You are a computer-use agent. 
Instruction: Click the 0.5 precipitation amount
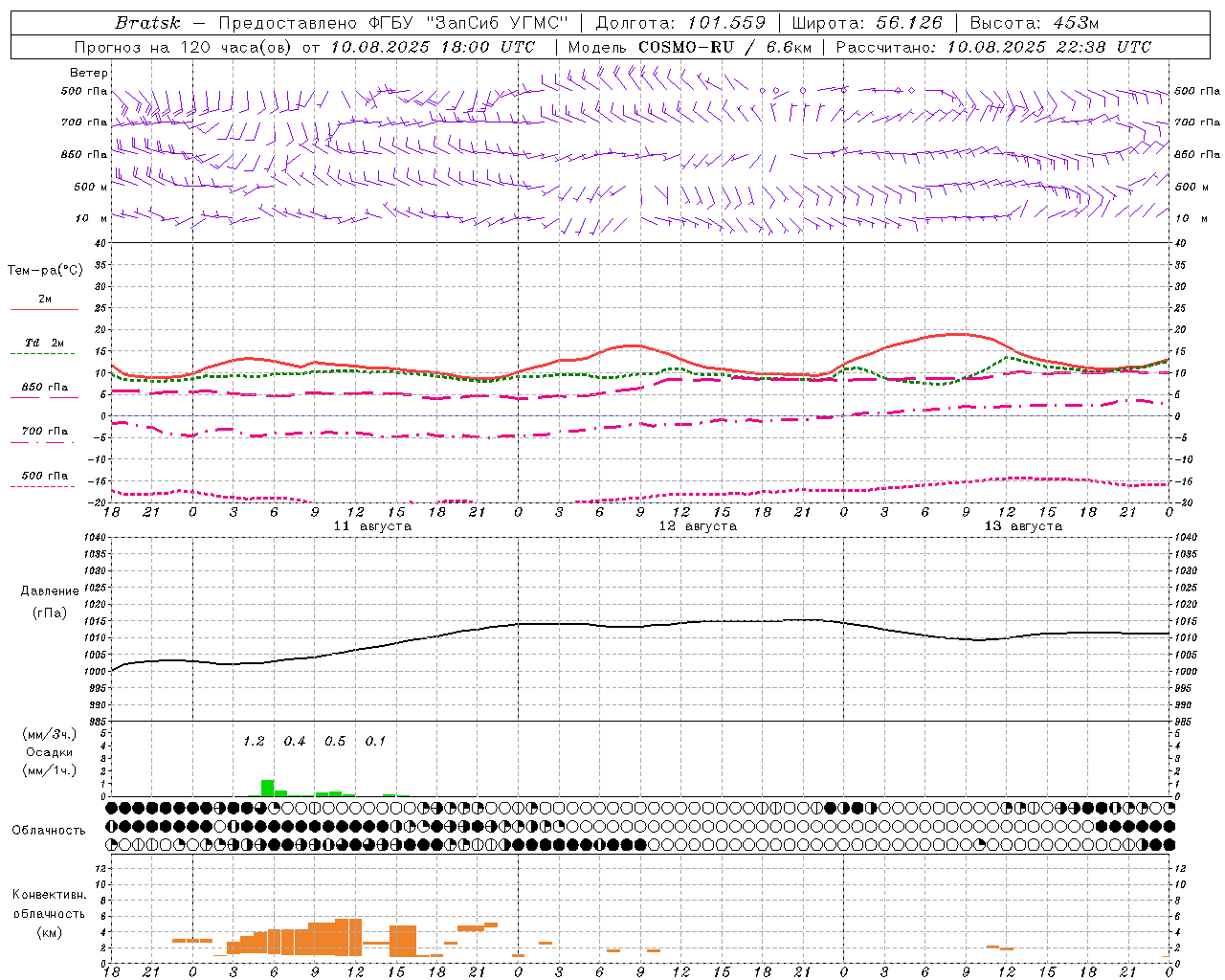tap(335, 741)
